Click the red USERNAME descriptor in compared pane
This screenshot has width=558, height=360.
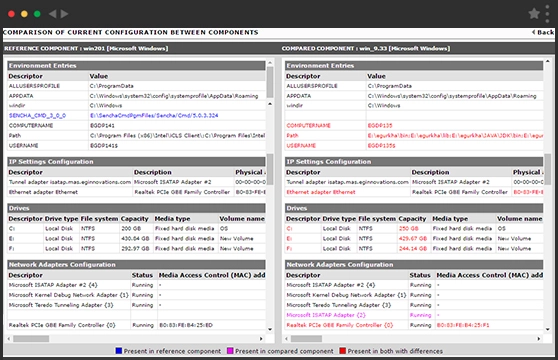(x=301, y=145)
